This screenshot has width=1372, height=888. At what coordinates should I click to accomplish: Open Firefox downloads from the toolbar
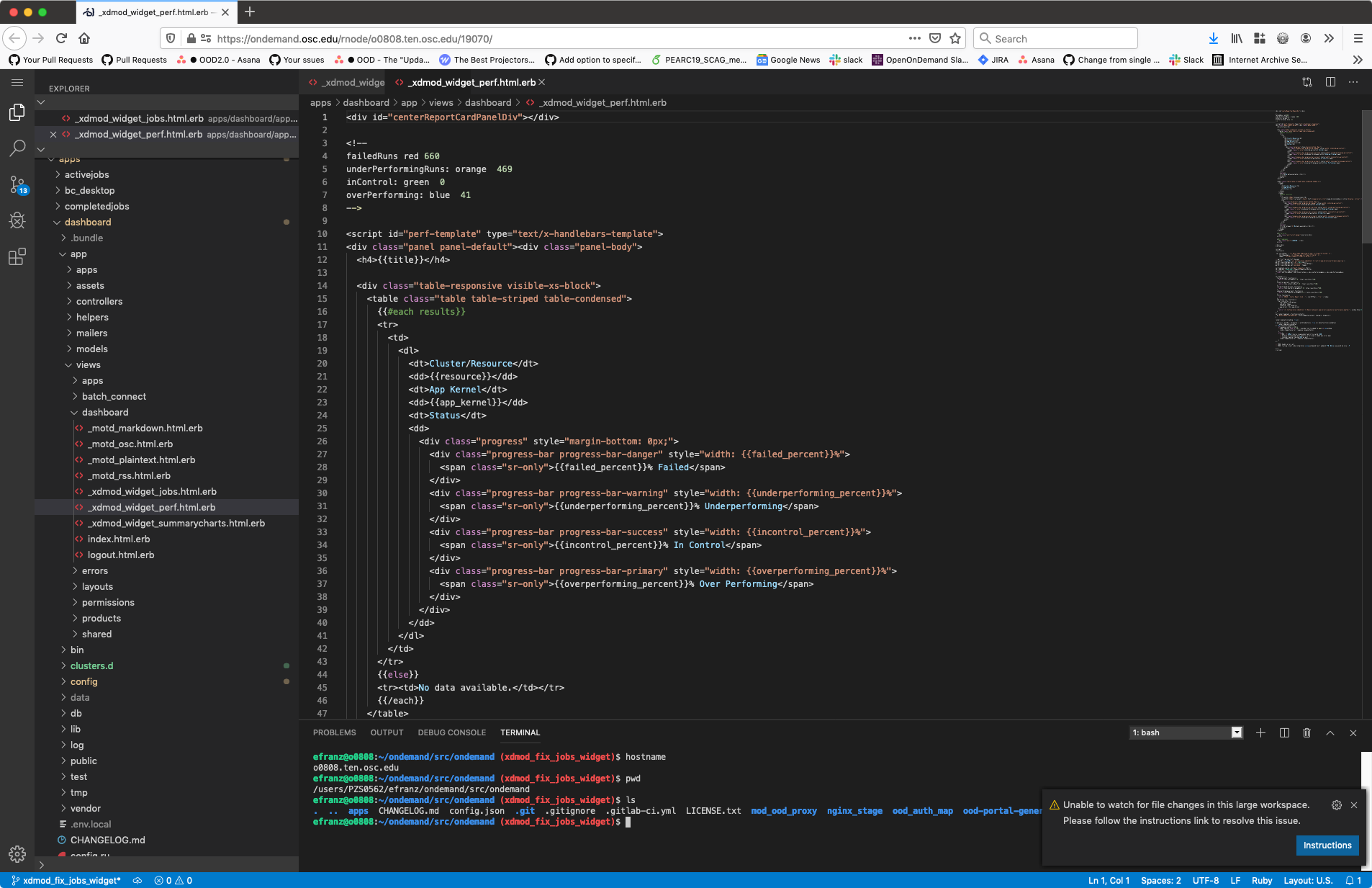coord(1214,38)
